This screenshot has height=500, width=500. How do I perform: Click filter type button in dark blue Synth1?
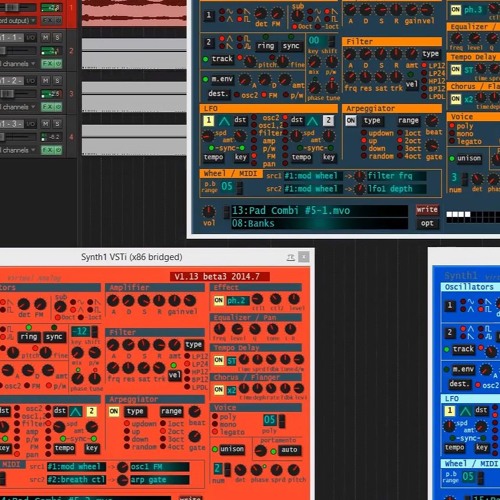(430, 54)
